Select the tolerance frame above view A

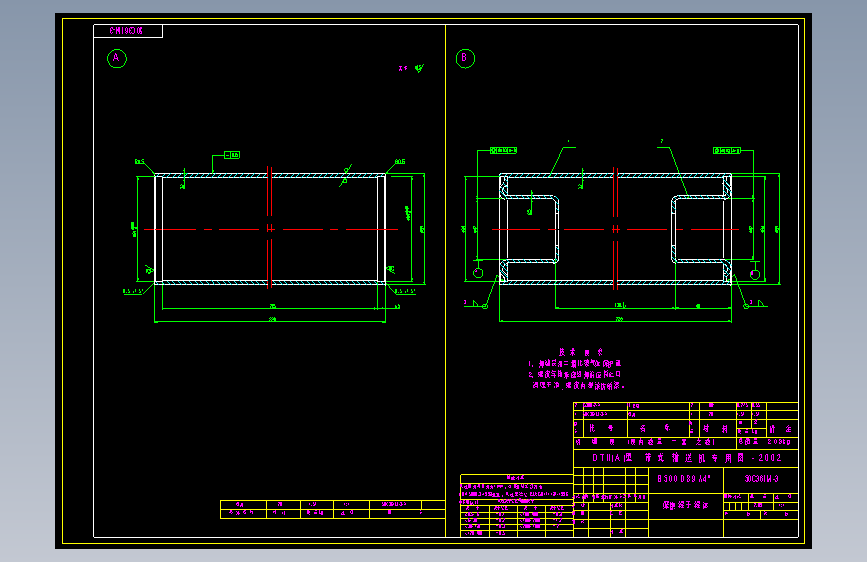point(232,155)
